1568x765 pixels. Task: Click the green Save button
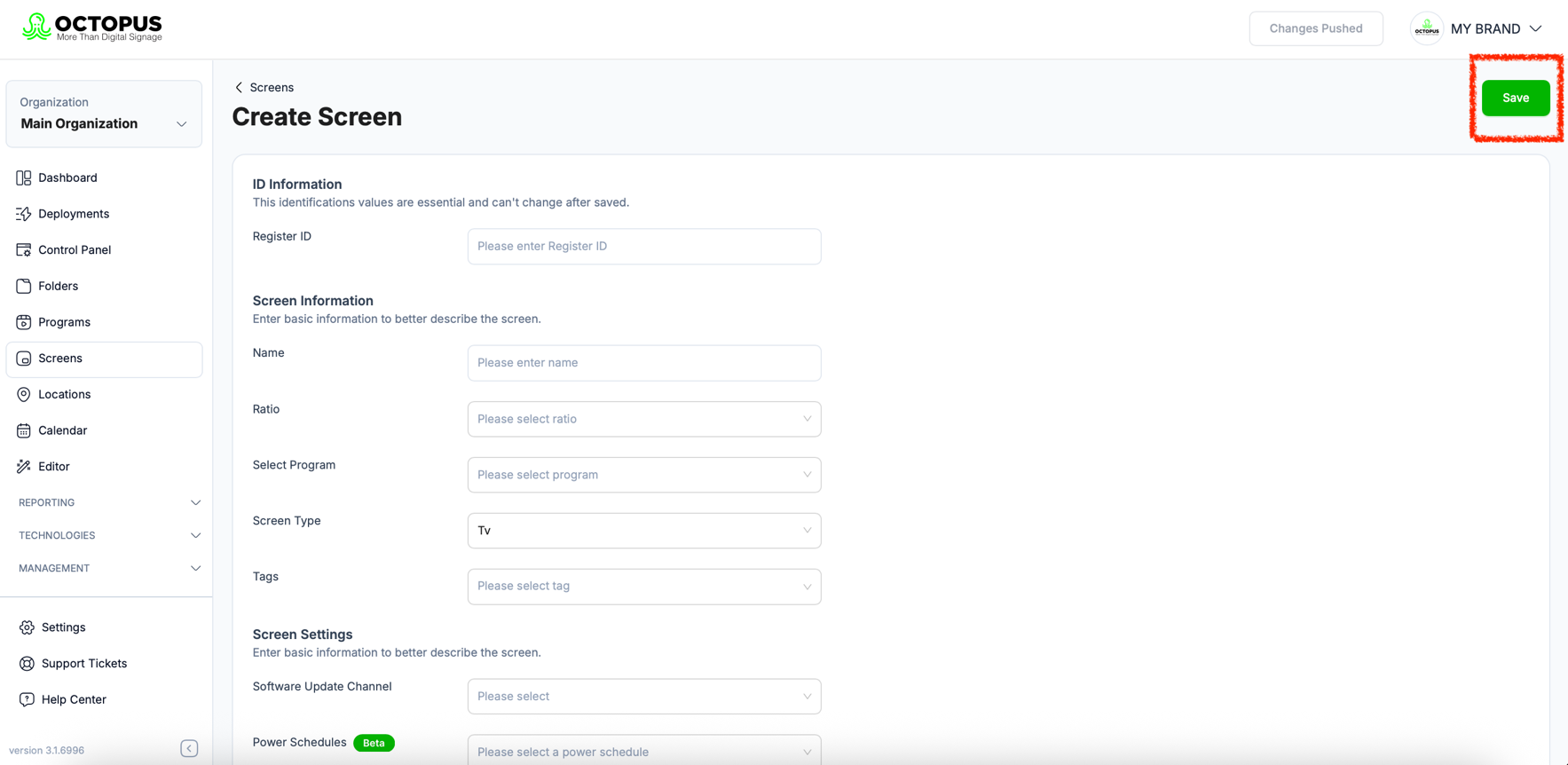tap(1516, 98)
